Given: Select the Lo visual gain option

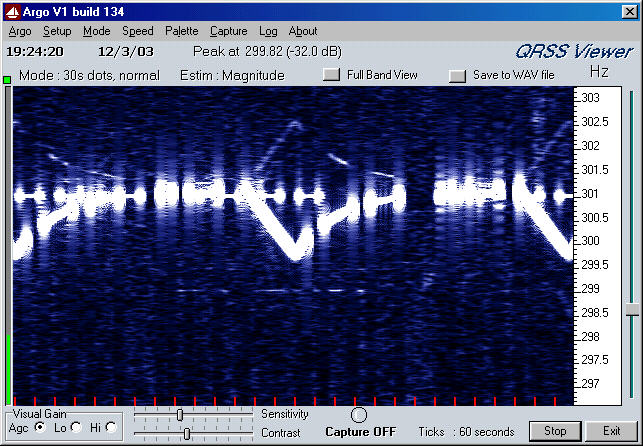Looking at the screenshot, I should (x=76, y=427).
